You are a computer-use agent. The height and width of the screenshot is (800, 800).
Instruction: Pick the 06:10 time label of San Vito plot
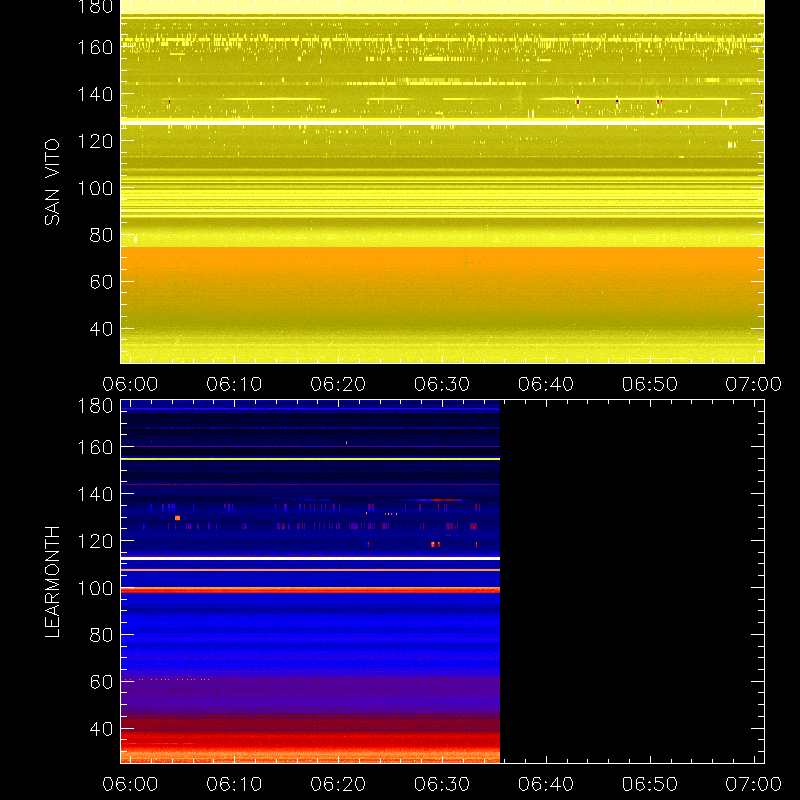click(x=234, y=384)
